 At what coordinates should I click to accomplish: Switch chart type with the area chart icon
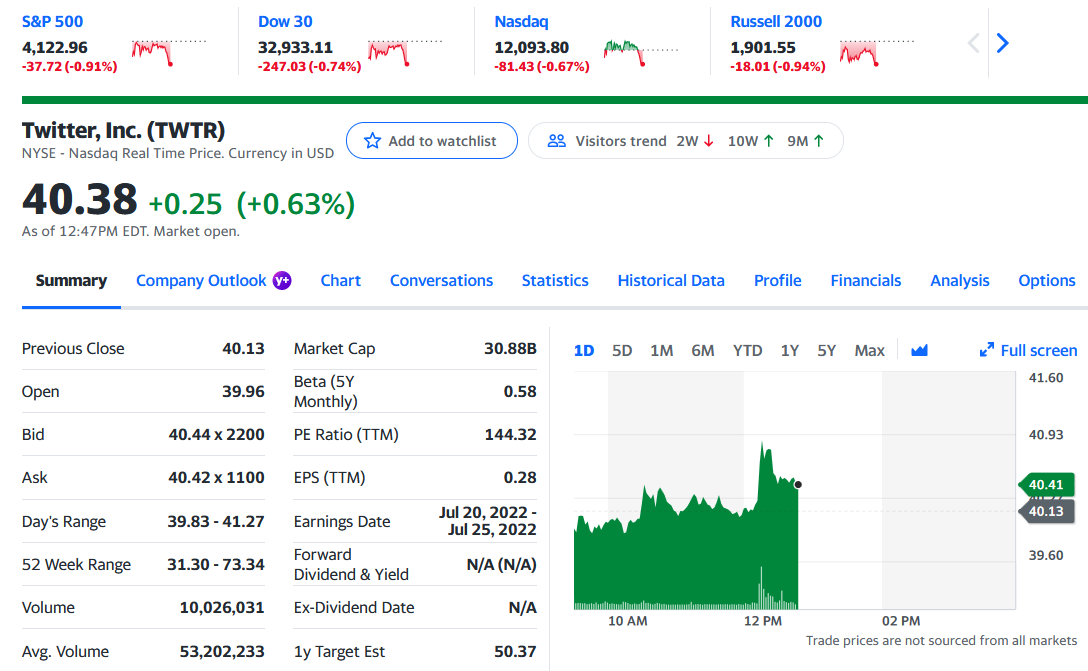coord(919,350)
